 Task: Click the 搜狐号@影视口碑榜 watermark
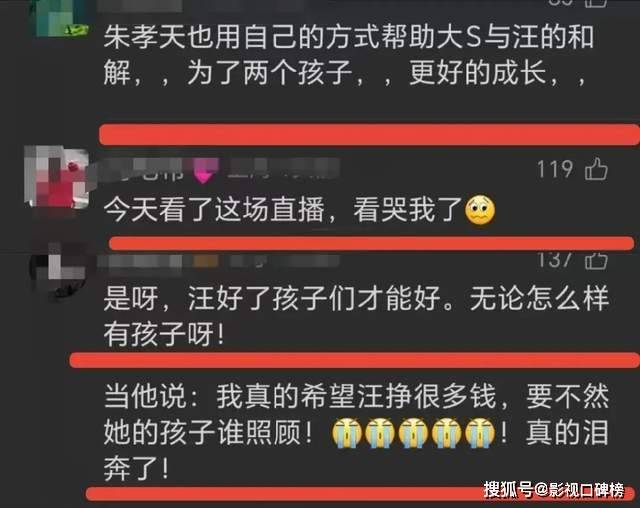[x=554, y=490]
